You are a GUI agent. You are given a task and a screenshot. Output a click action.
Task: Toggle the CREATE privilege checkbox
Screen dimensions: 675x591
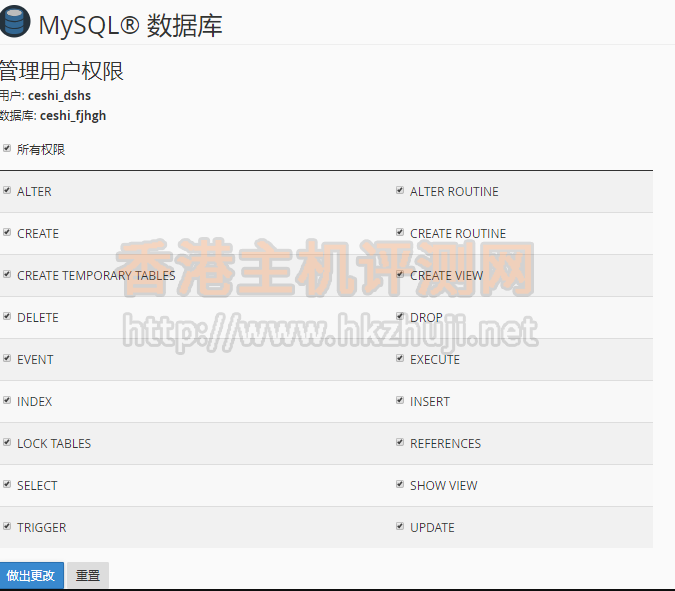pos(7,232)
